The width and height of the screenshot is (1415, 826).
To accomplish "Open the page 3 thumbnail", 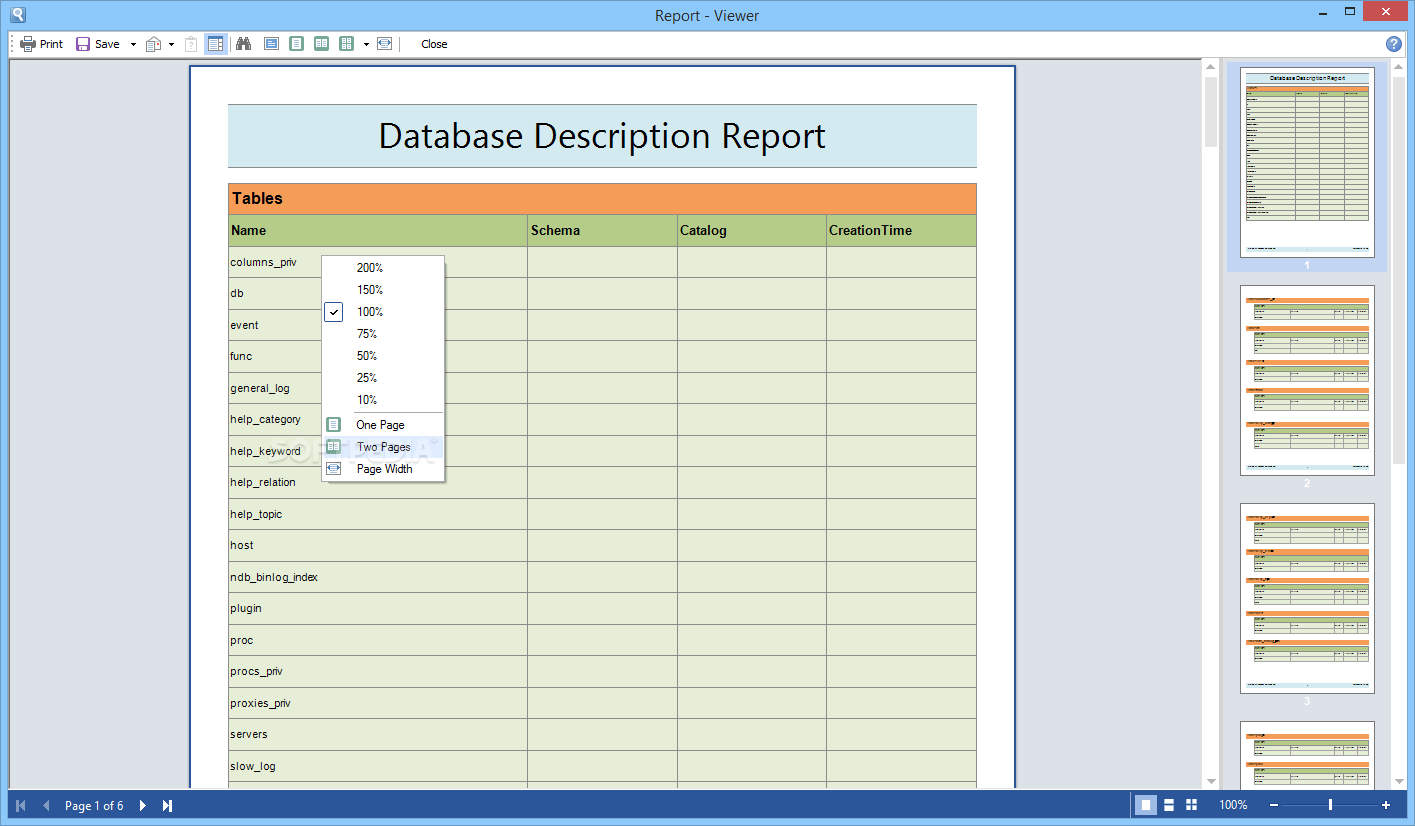I will [x=1307, y=598].
